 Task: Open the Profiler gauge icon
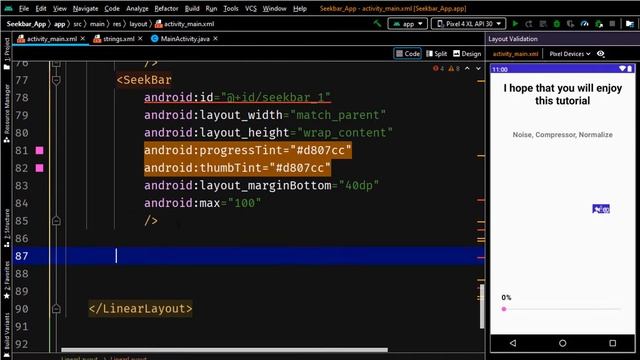pyautogui.click(x=584, y=24)
